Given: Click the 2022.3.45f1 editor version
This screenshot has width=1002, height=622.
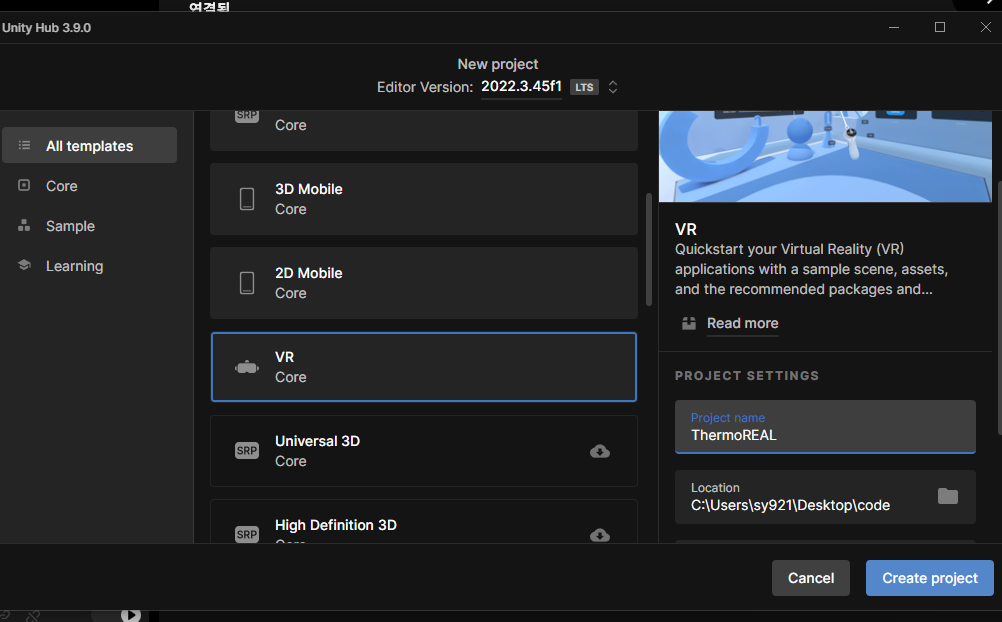Looking at the screenshot, I should (521, 86).
